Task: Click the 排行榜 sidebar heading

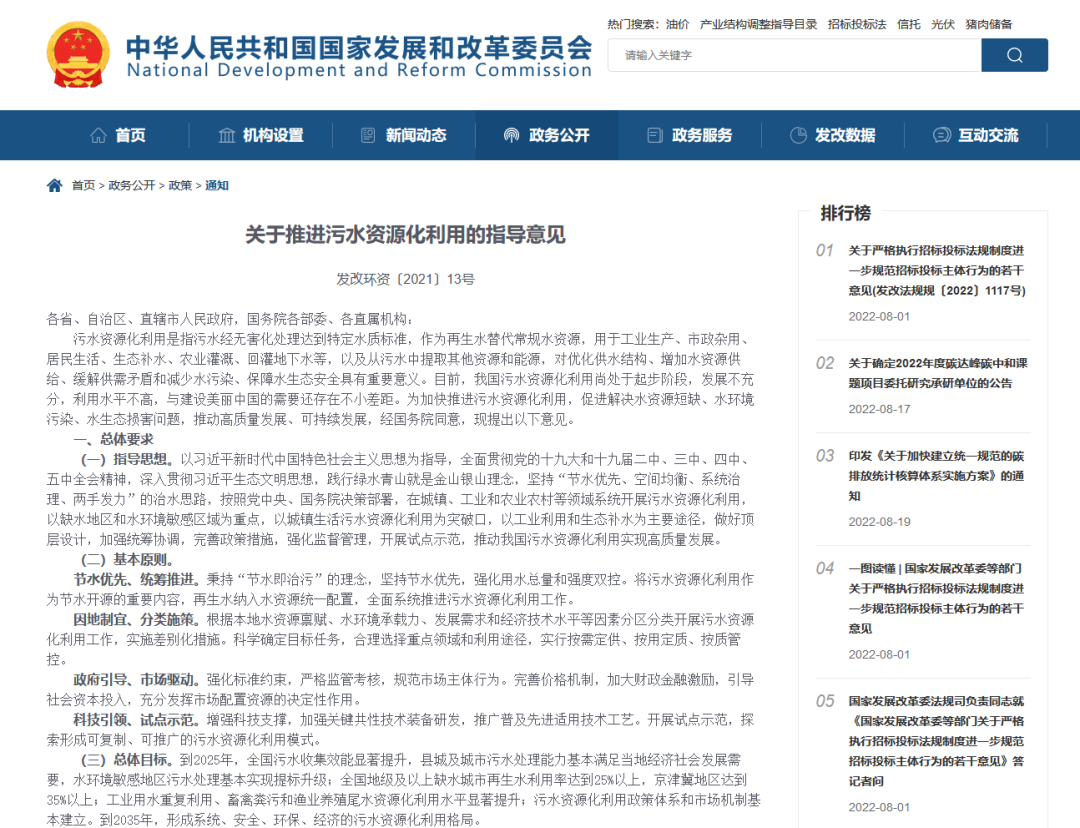Action: [x=845, y=214]
